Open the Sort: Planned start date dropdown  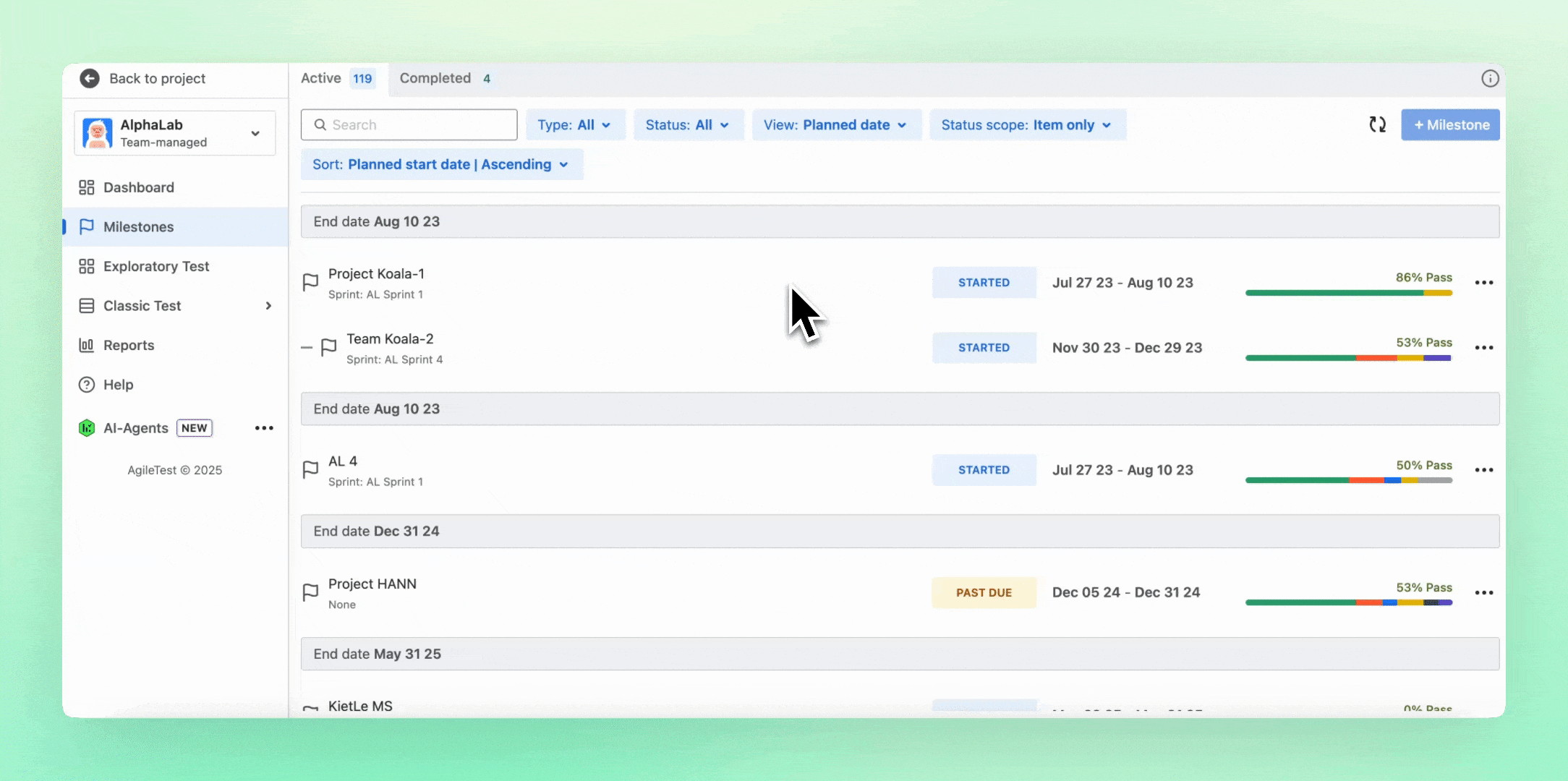point(441,164)
